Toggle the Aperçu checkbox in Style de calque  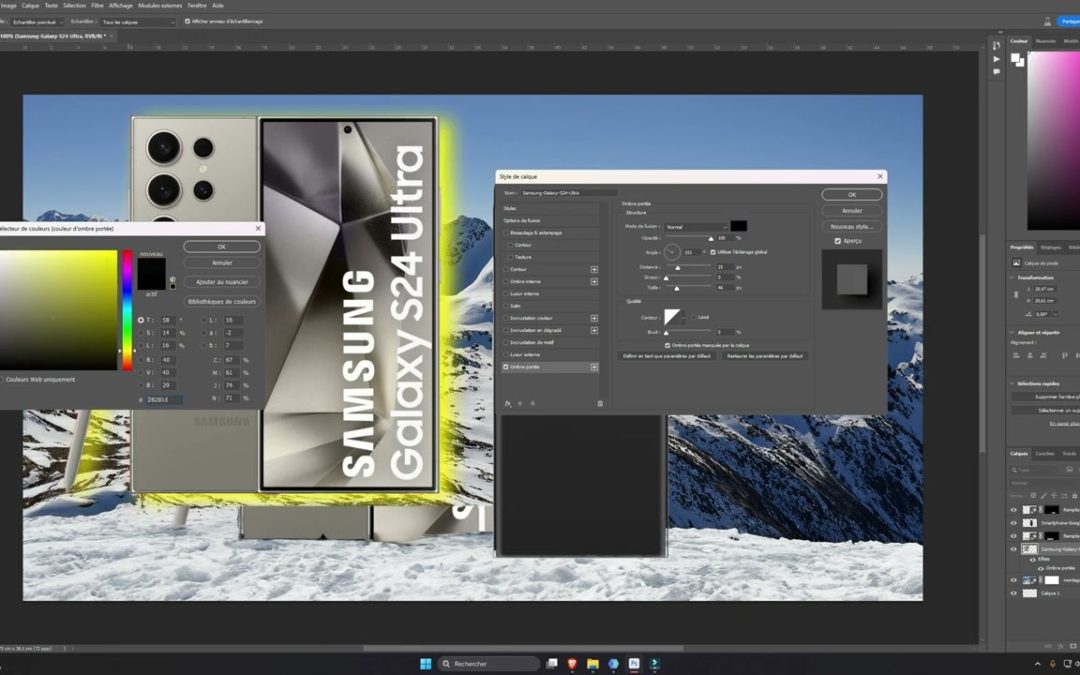(x=838, y=241)
